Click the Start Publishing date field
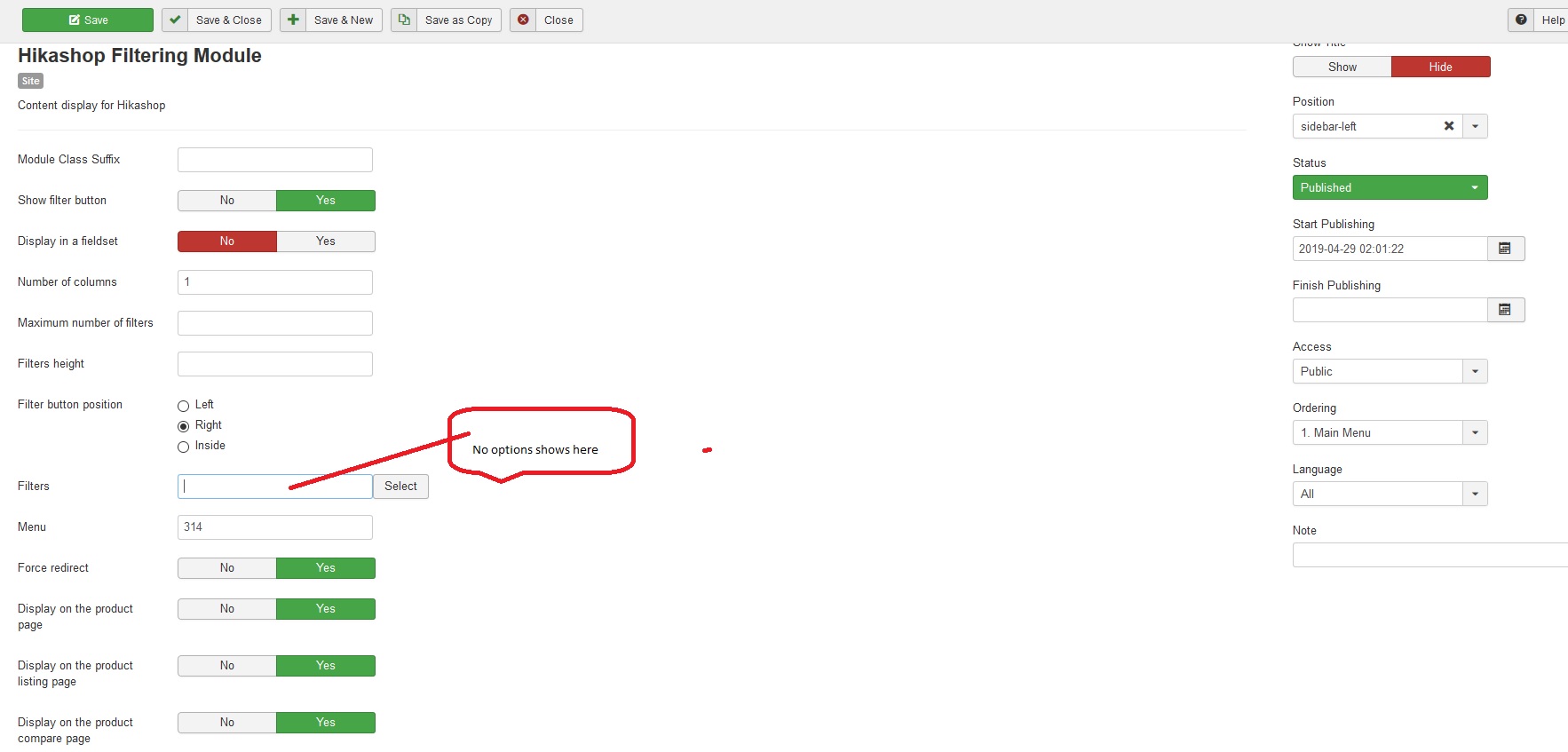The width and height of the screenshot is (1568, 752). click(x=1390, y=249)
